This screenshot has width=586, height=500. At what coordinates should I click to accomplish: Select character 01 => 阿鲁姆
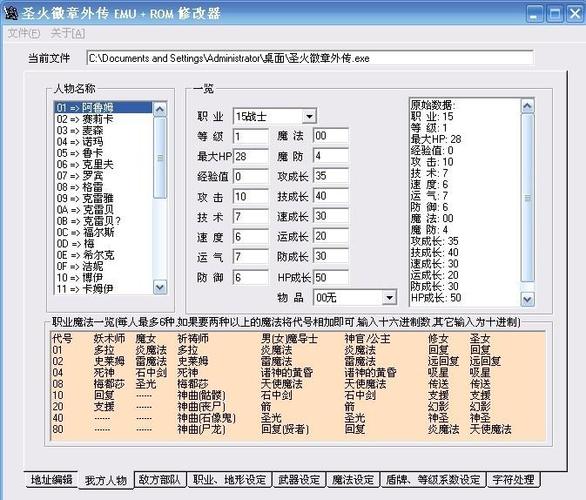[104, 108]
